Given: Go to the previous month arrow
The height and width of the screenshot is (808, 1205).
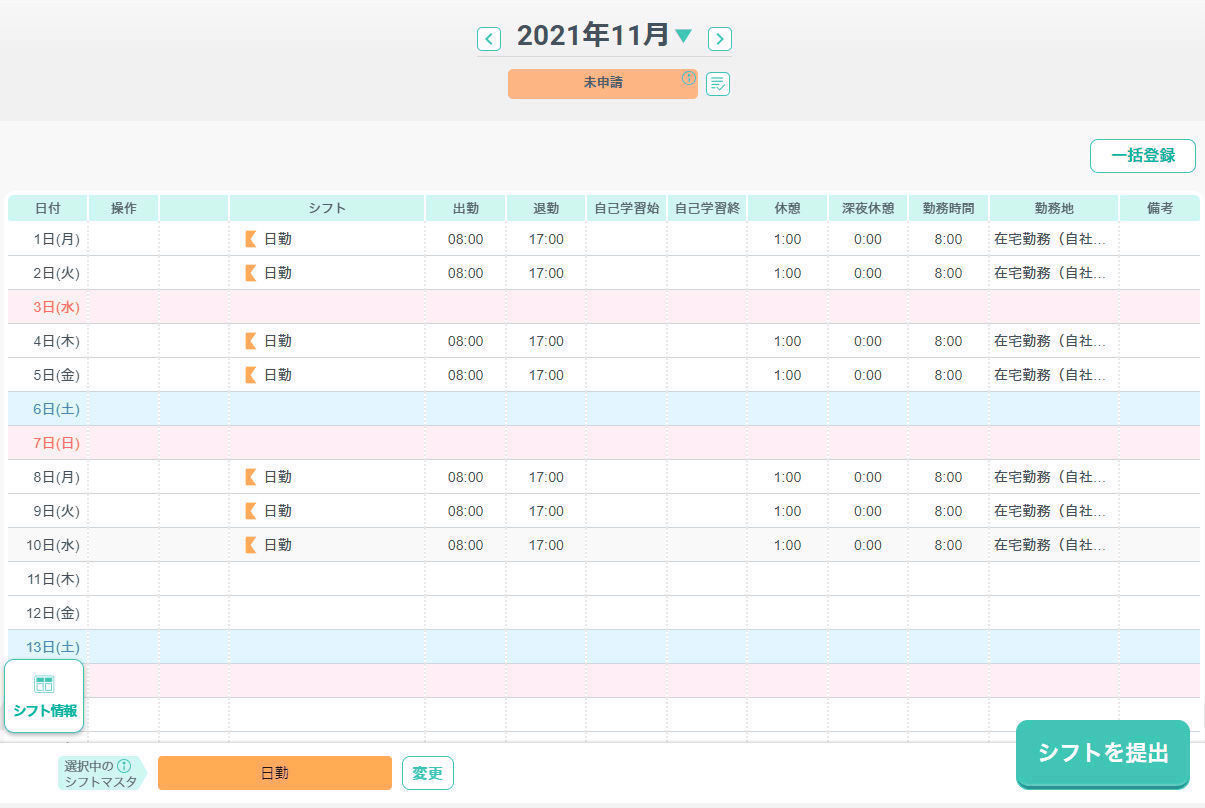Looking at the screenshot, I should pyautogui.click(x=488, y=39).
